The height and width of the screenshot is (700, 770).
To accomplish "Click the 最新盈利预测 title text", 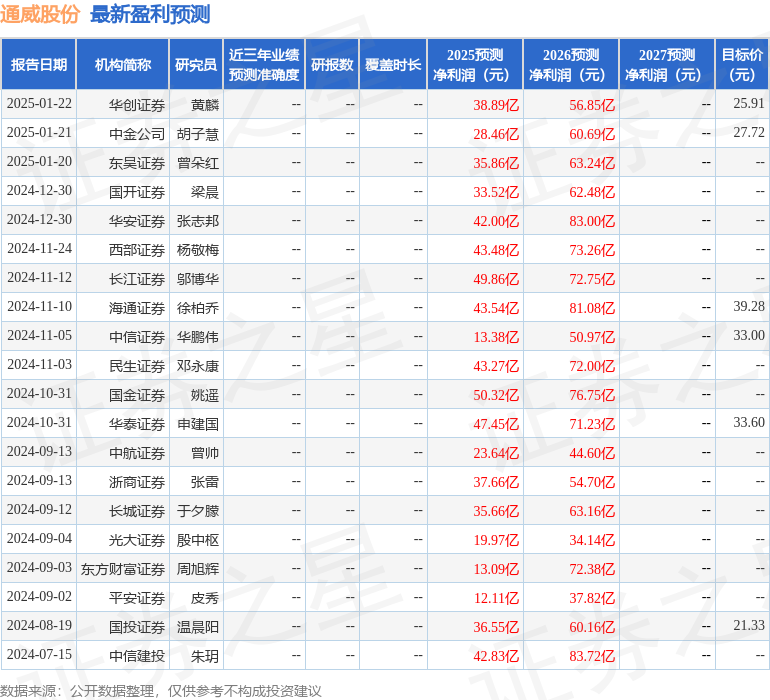I will pos(150,14).
